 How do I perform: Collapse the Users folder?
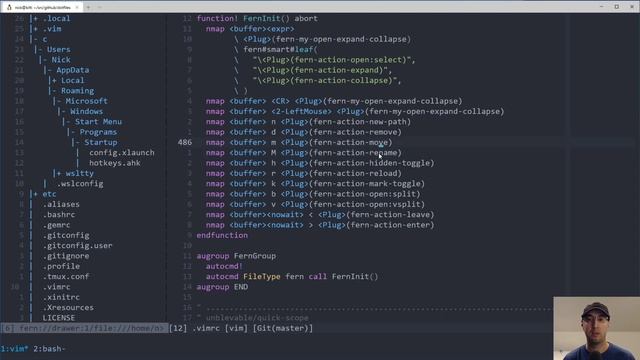click(58, 49)
